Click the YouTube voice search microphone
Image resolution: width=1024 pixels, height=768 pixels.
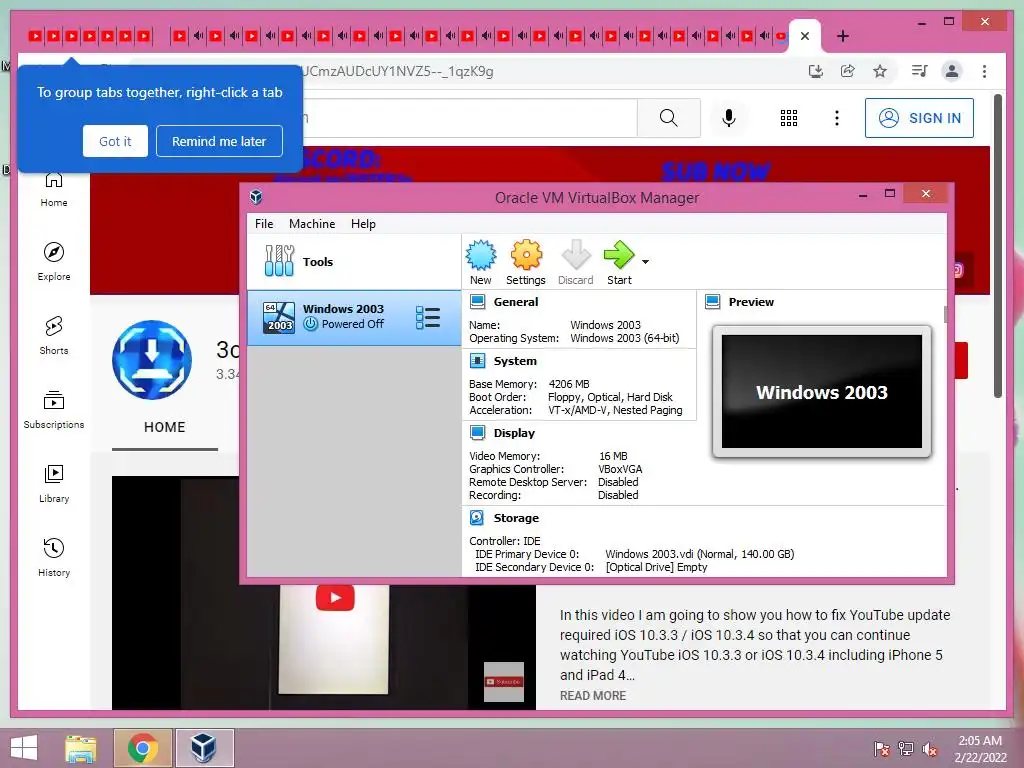tap(729, 118)
